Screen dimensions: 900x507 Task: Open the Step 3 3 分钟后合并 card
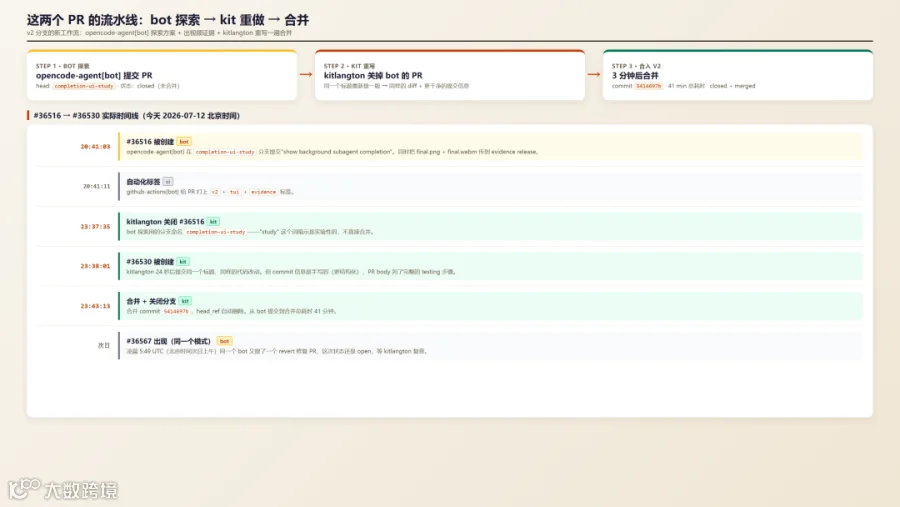(x=738, y=75)
